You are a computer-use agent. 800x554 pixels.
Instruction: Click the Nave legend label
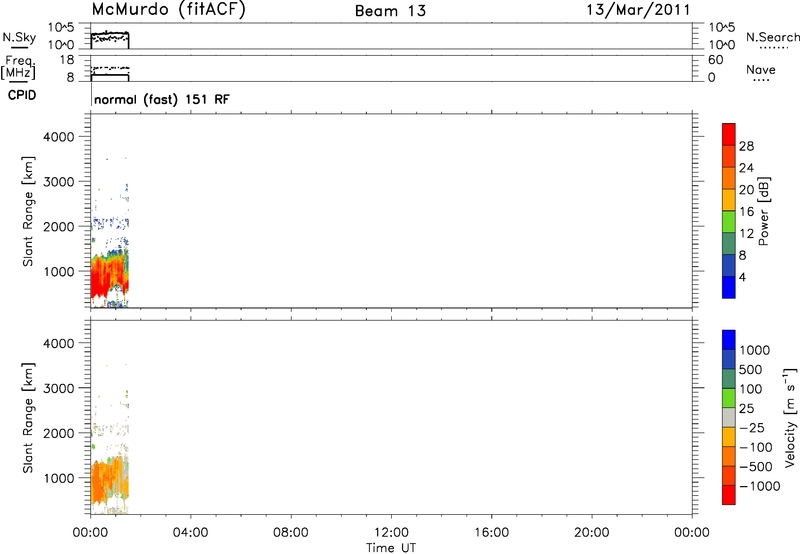761,70
